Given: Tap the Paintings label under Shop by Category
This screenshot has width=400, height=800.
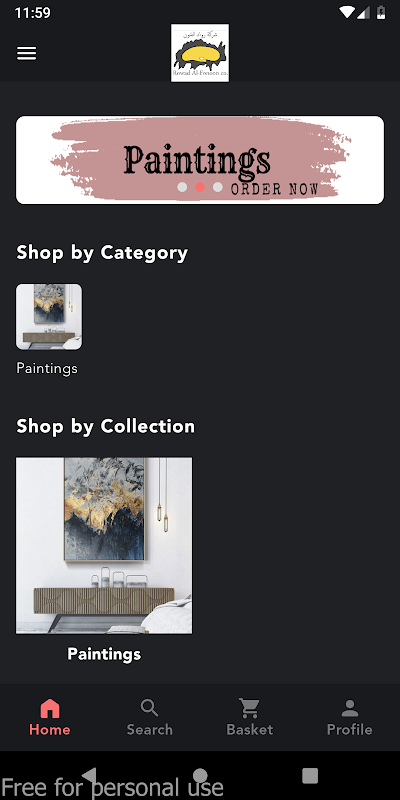Looking at the screenshot, I should (47, 368).
